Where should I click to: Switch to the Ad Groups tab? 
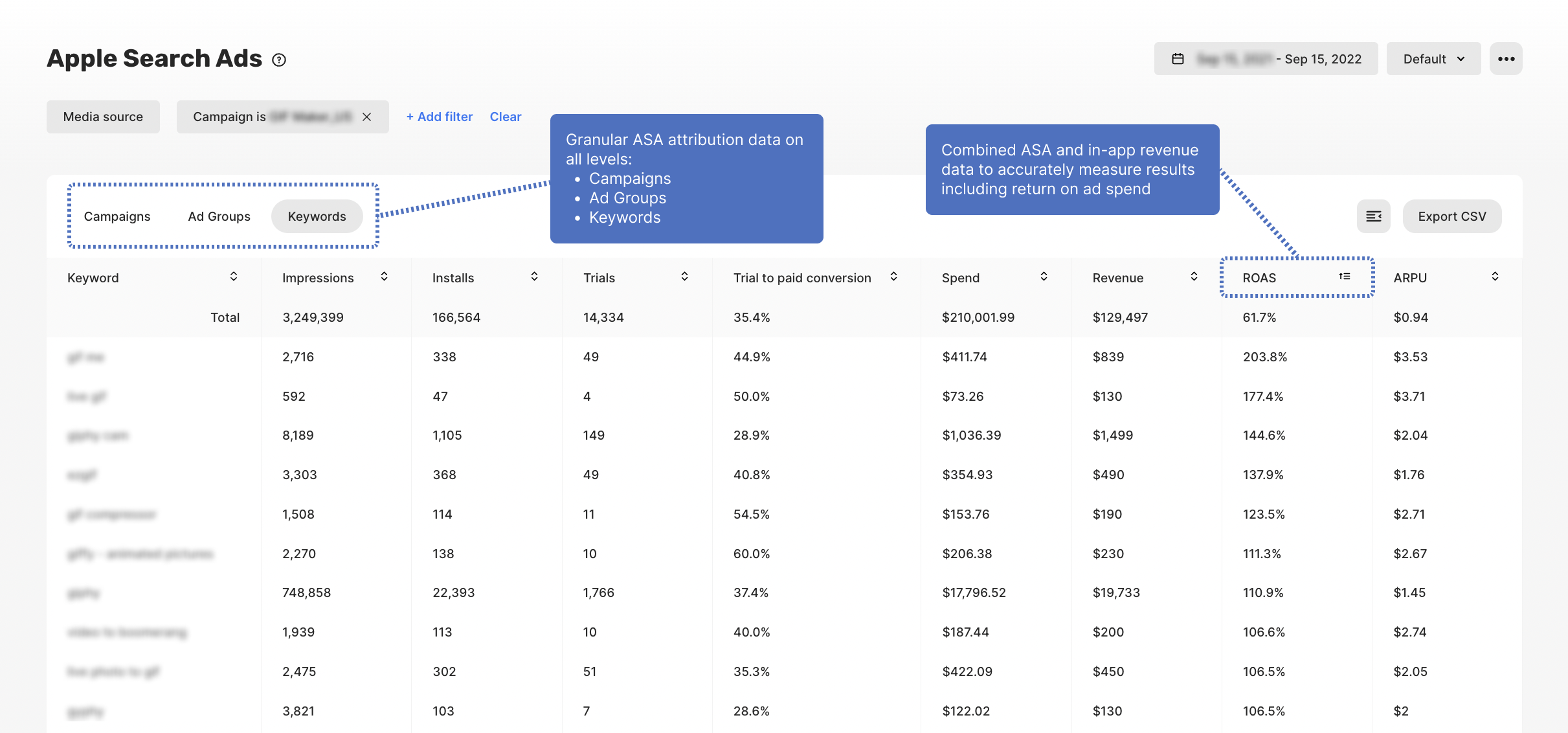(x=219, y=216)
